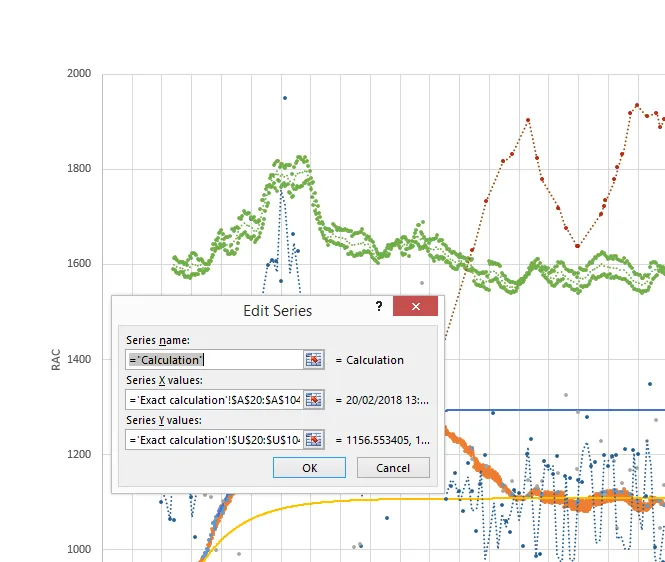Click the '= 20/02/2018 13:...' preview text
665x562 pixels.
[x=382, y=400]
